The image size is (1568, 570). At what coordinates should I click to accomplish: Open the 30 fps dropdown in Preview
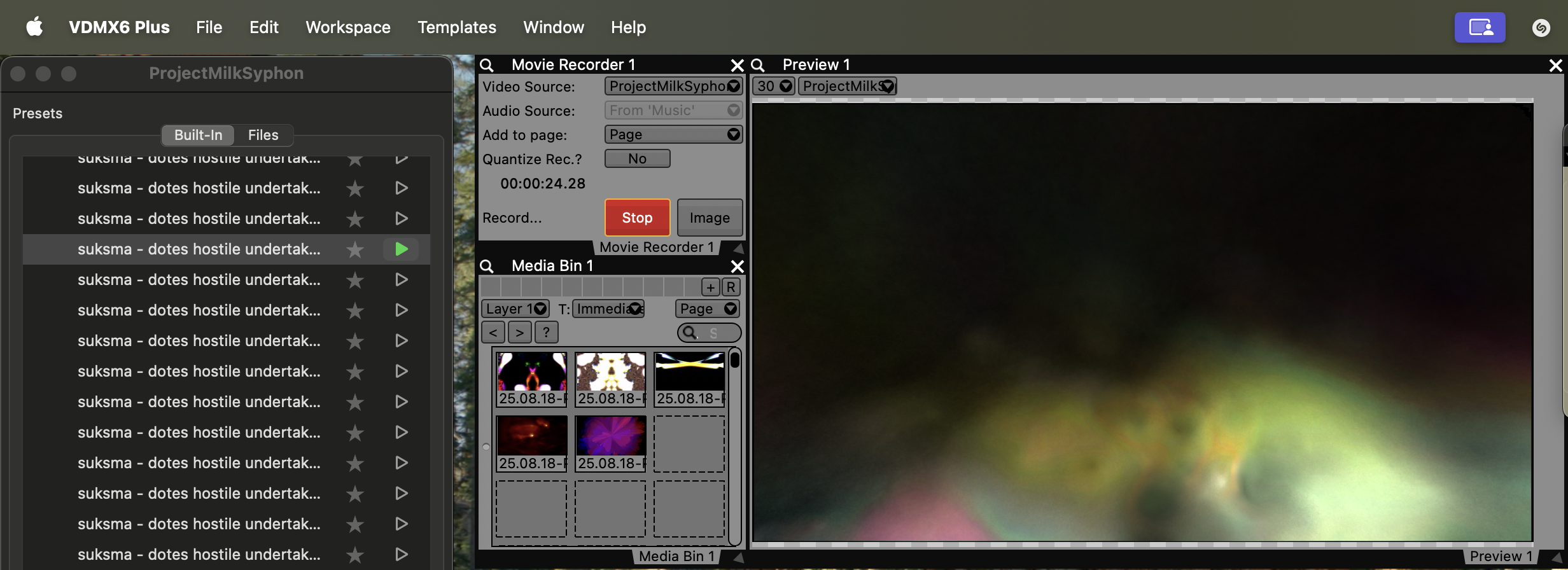tap(774, 86)
